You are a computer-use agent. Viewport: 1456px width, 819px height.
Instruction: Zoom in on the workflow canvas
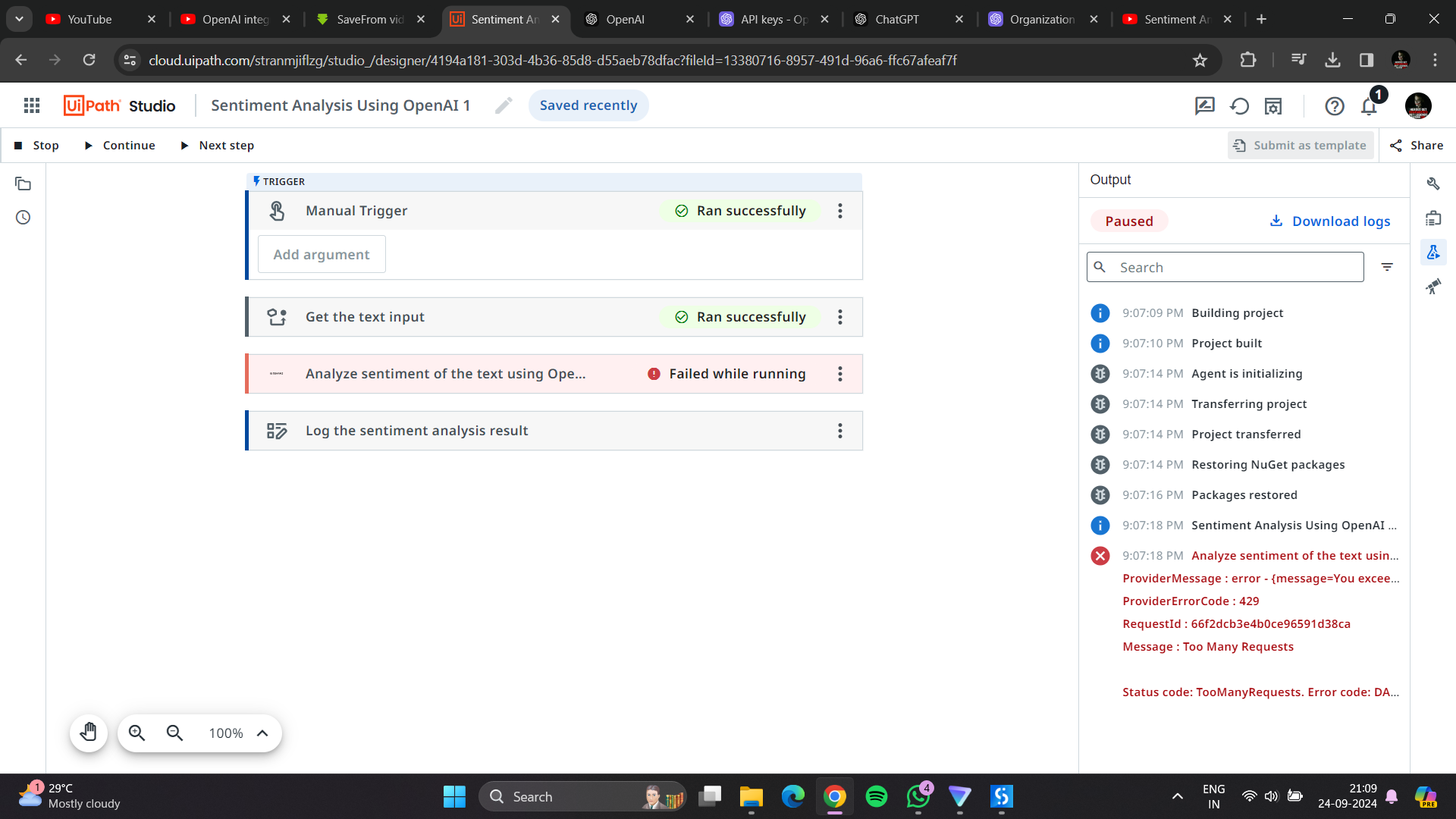coord(136,733)
